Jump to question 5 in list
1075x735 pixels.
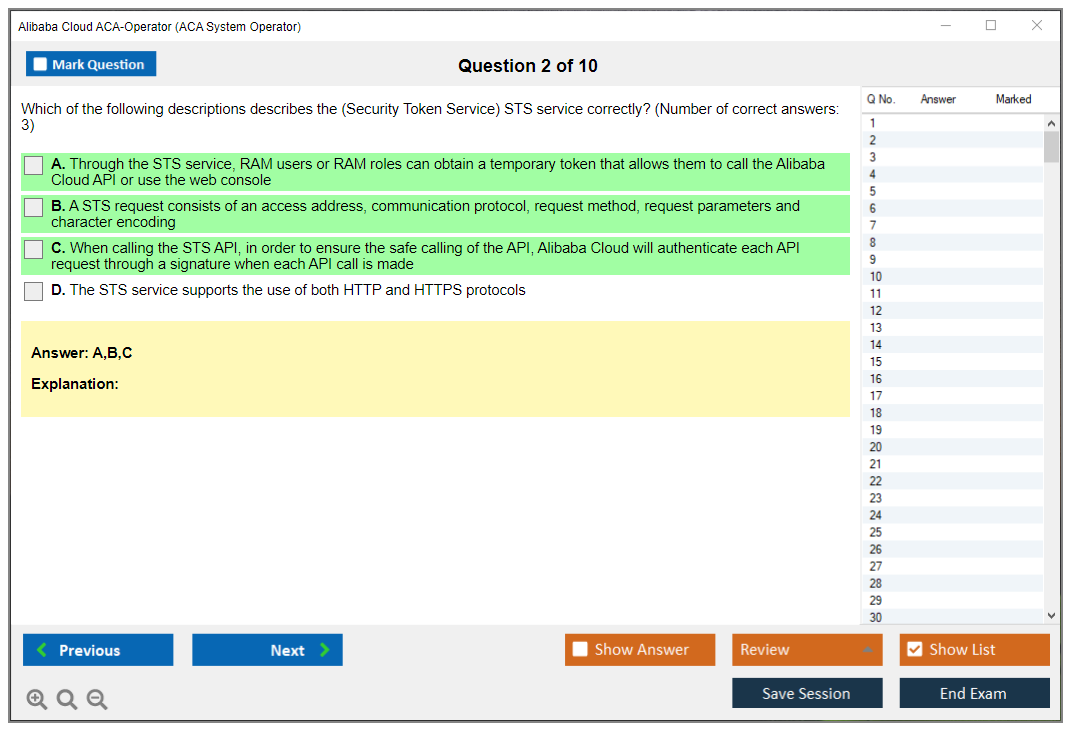(x=873, y=191)
